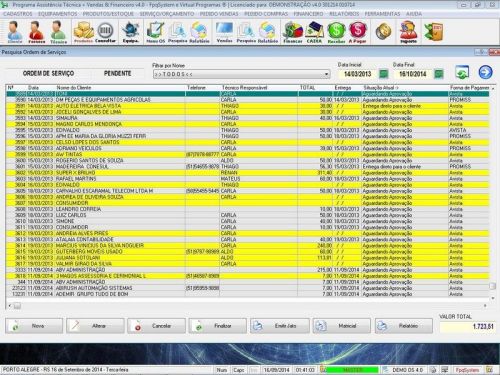
Task: Click the vertical scrollbar thumb of grid
Action: [492, 286]
